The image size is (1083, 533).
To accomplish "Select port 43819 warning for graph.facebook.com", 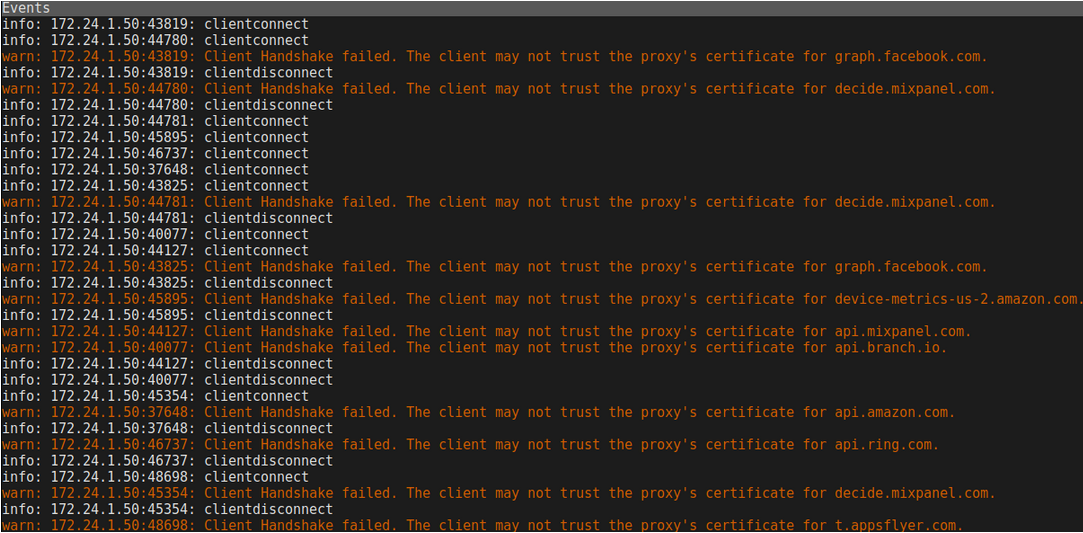I will [495, 57].
